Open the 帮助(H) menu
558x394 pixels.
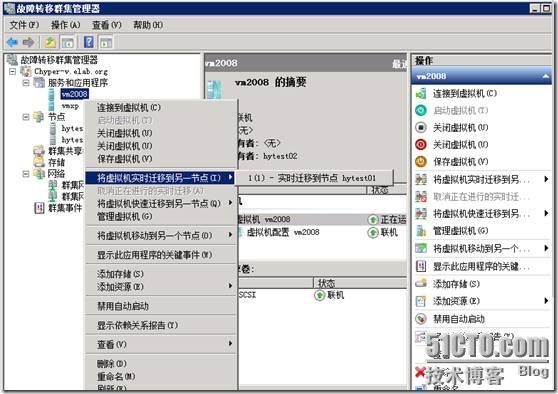click(x=148, y=25)
